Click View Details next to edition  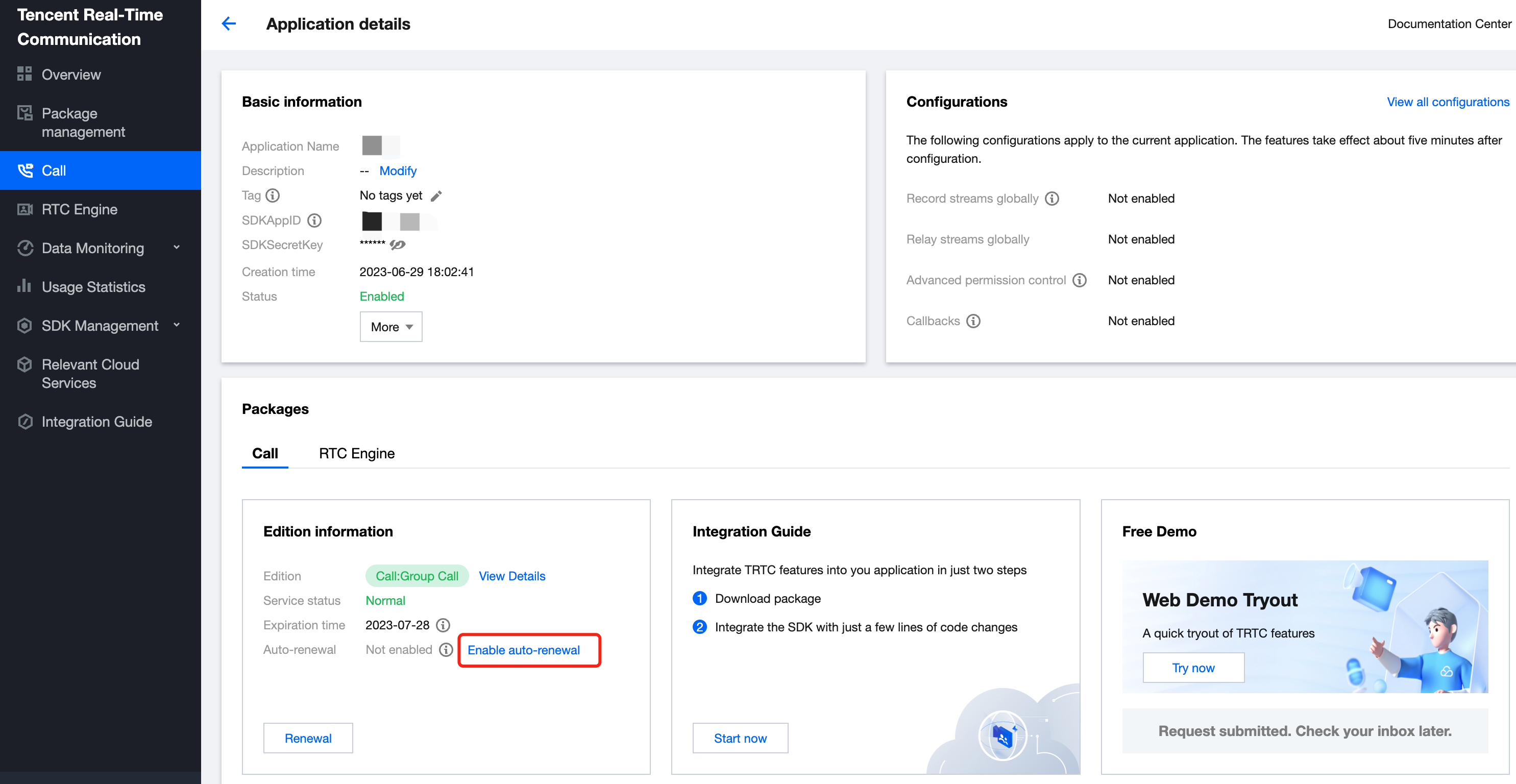[x=512, y=576]
